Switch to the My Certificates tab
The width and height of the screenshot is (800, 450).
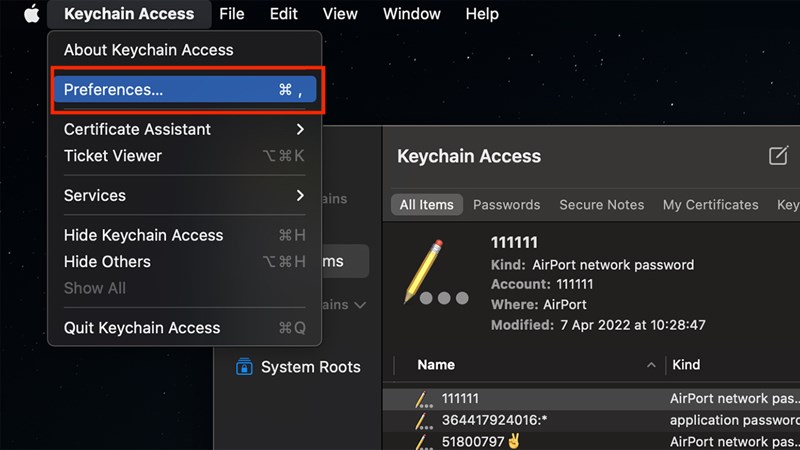click(x=710, y=205)
